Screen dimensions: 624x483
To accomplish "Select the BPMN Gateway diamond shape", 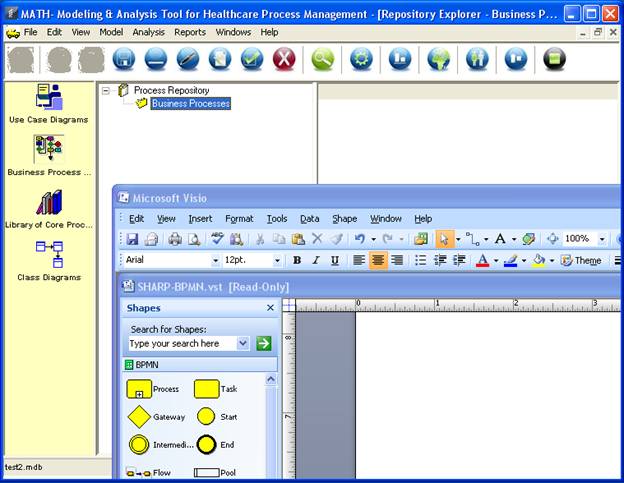I will 139,416.
